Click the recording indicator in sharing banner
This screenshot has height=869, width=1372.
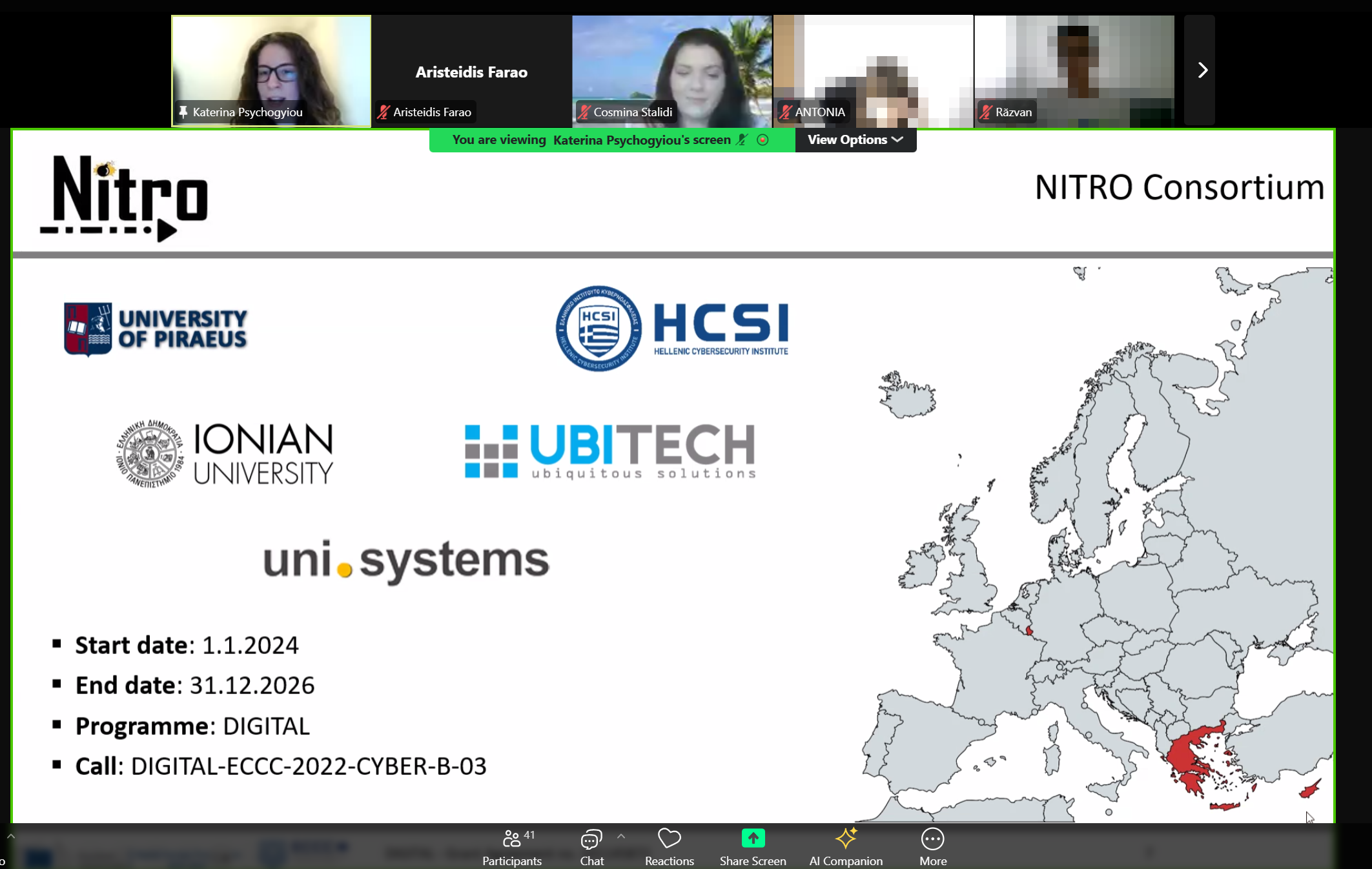(763, 140)
